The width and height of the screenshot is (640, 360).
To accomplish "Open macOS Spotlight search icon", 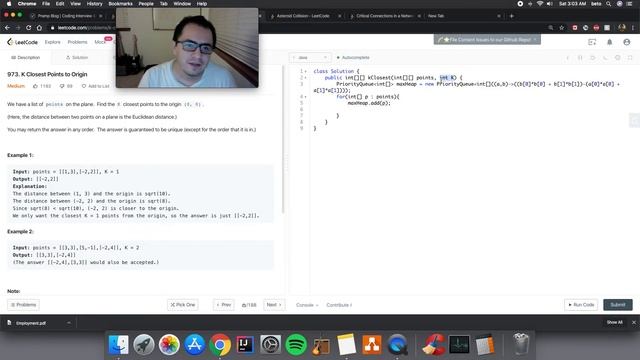I will 609,4.
